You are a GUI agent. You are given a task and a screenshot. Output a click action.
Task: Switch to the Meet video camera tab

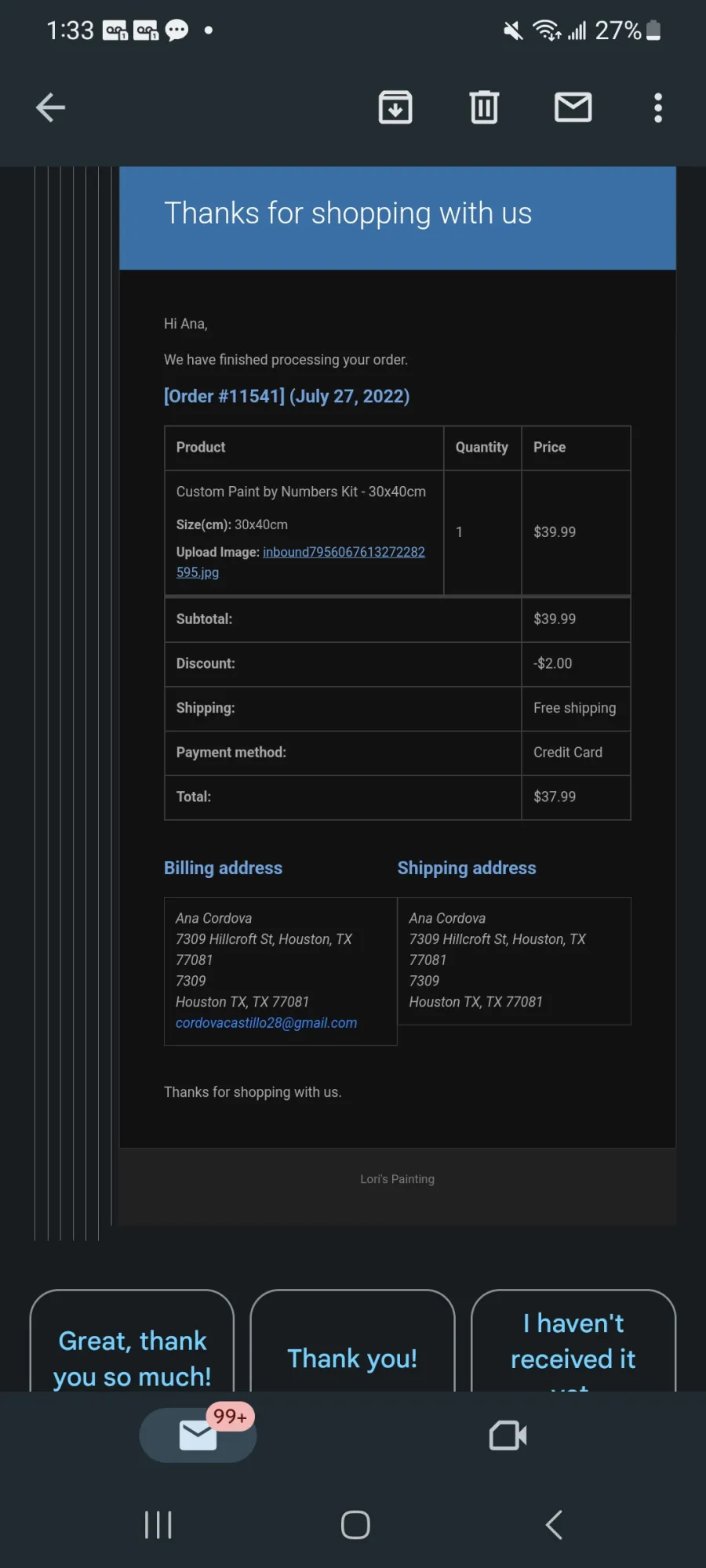508,1436
